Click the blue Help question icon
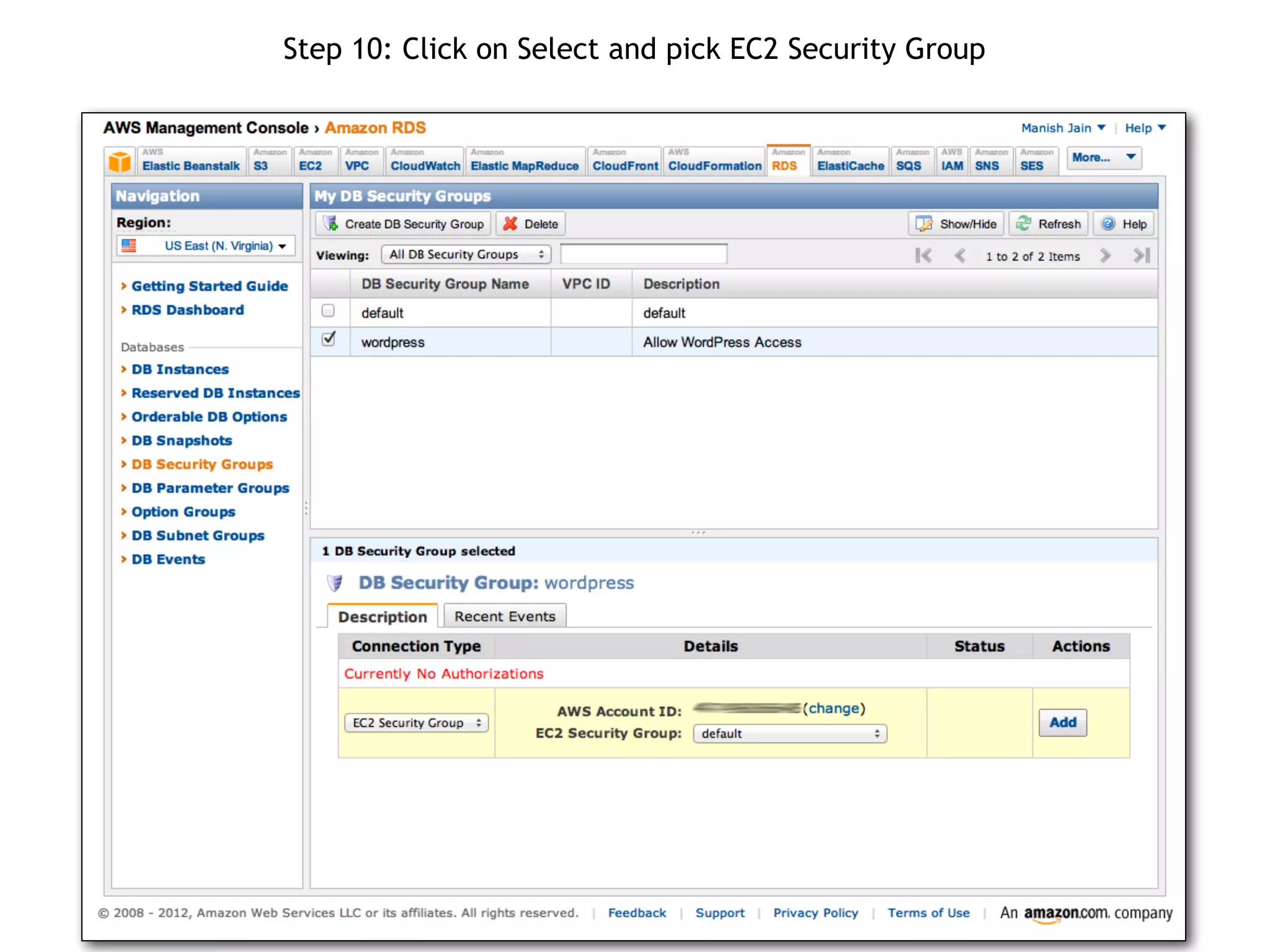This screenshot has width=1270, height=952. pos(1108,224)
